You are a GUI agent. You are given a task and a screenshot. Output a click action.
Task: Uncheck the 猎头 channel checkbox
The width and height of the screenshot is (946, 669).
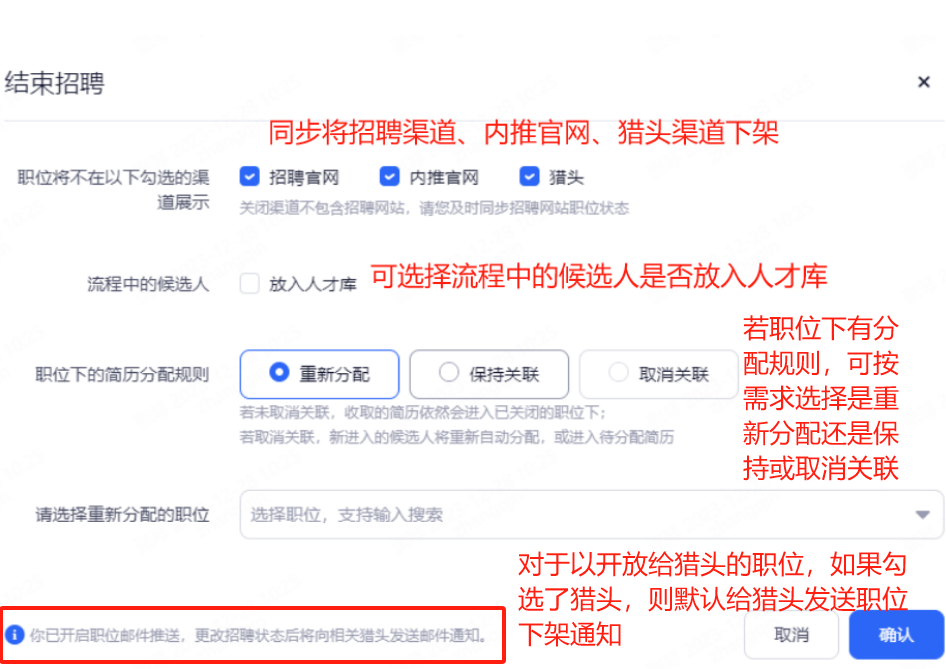(x=529, y=176)
